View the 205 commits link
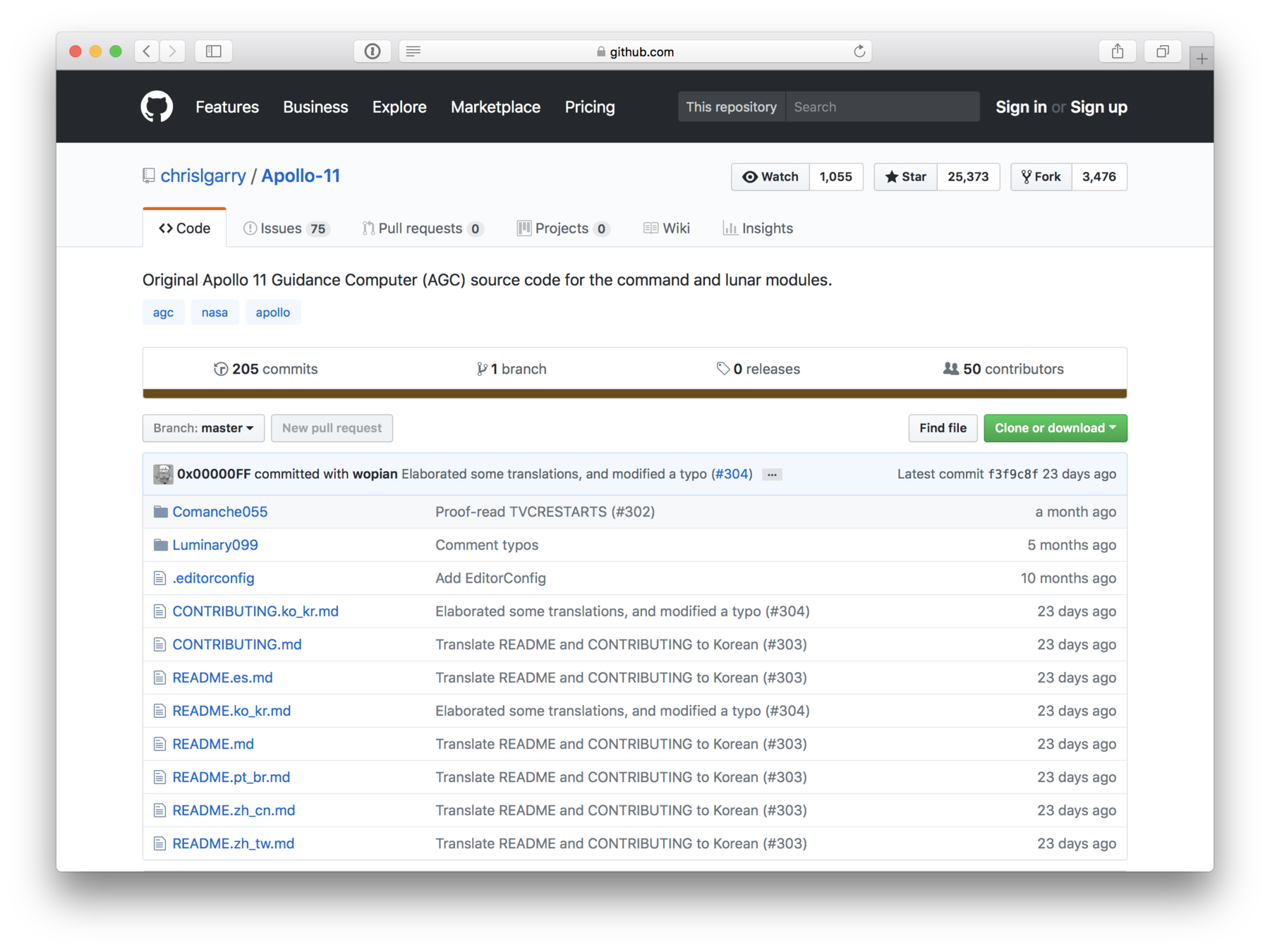 click(x=266, y=369)
